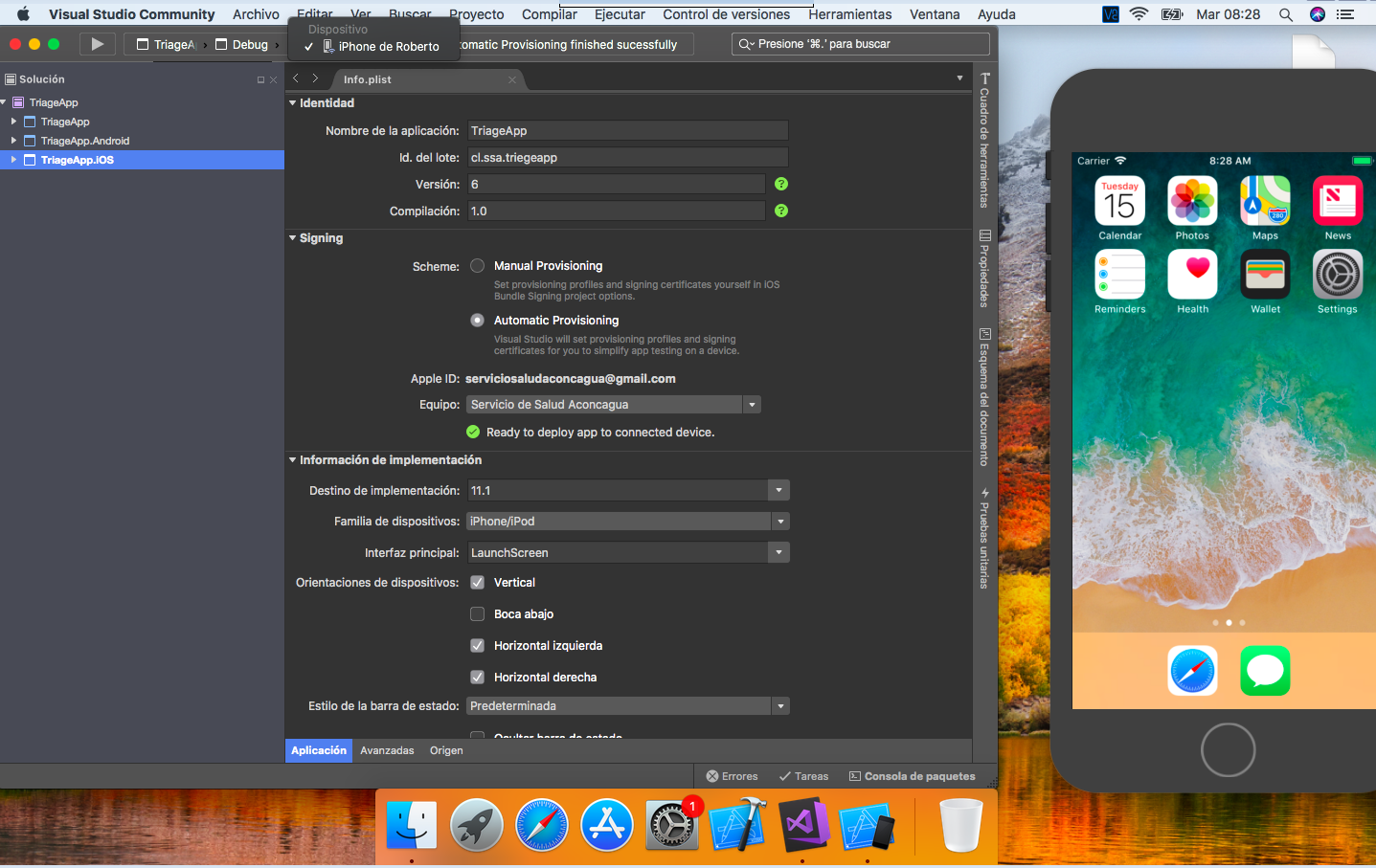
Task: Open News app on simulator
Action: tap(1338, 201)
